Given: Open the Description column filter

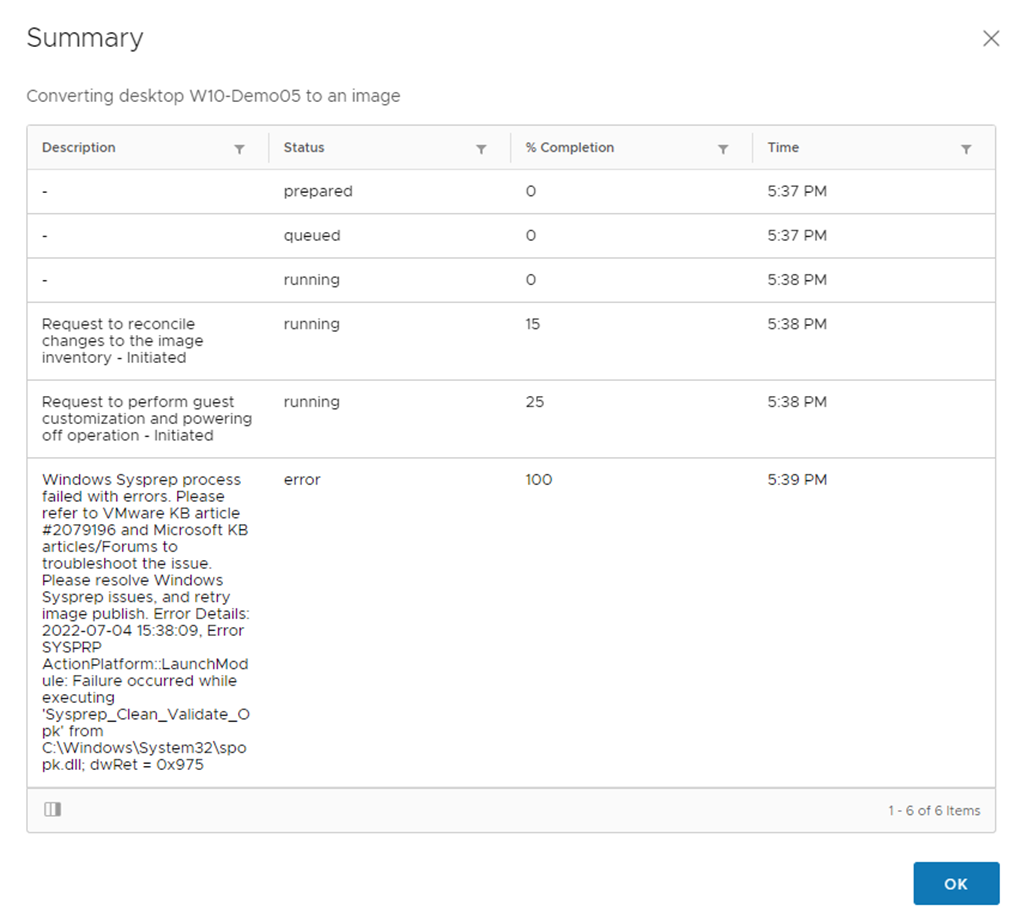Looking at the screenshot, I should pos(239,149).
